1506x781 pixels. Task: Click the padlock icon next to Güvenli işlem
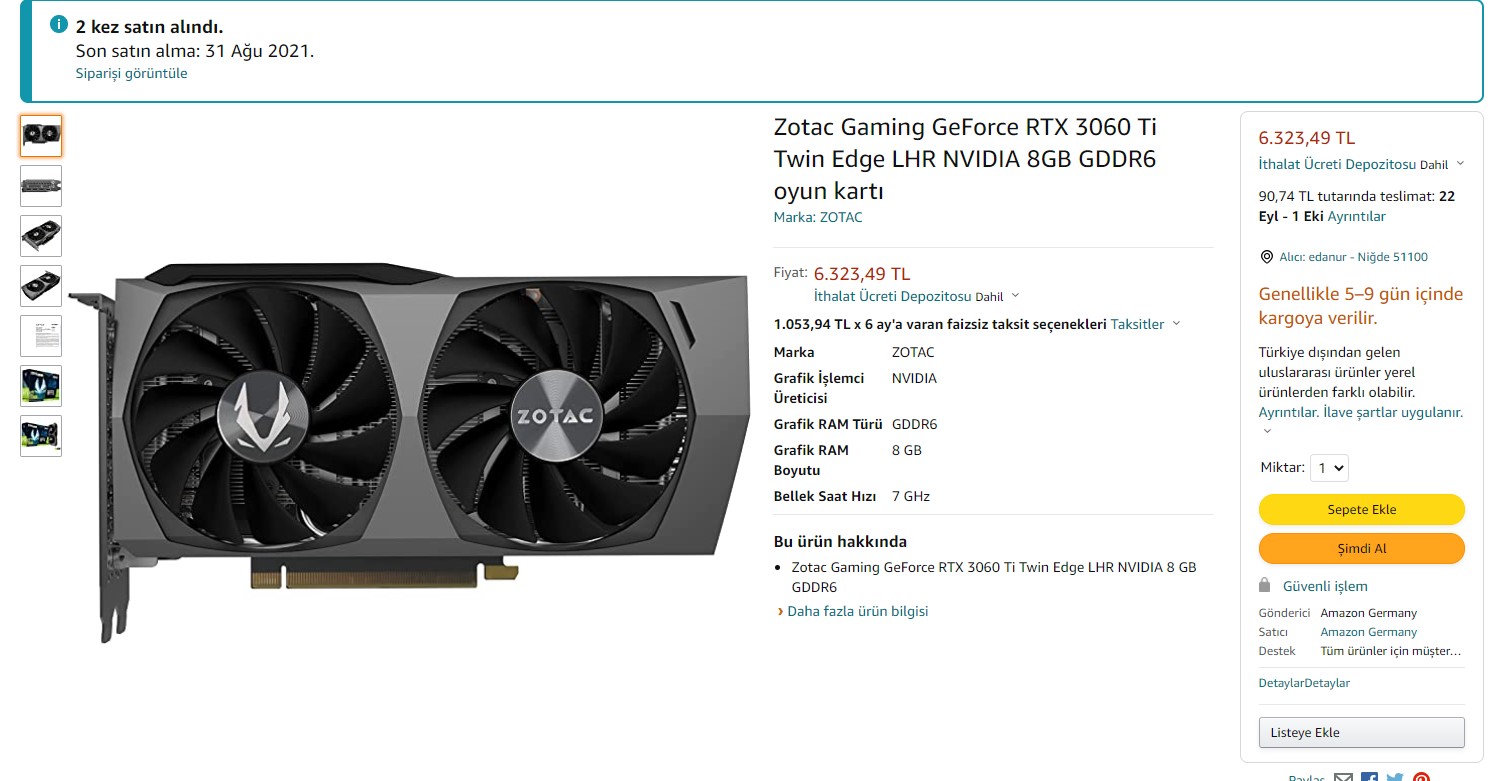pyautogui.click(x=1264, y=586)
